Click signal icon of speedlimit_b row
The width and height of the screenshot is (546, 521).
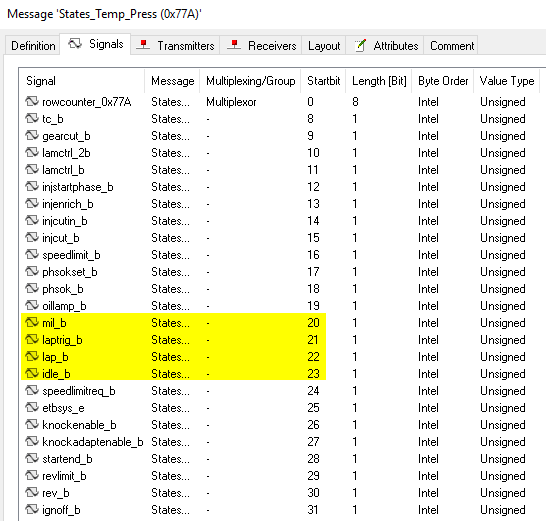(32, 255)
